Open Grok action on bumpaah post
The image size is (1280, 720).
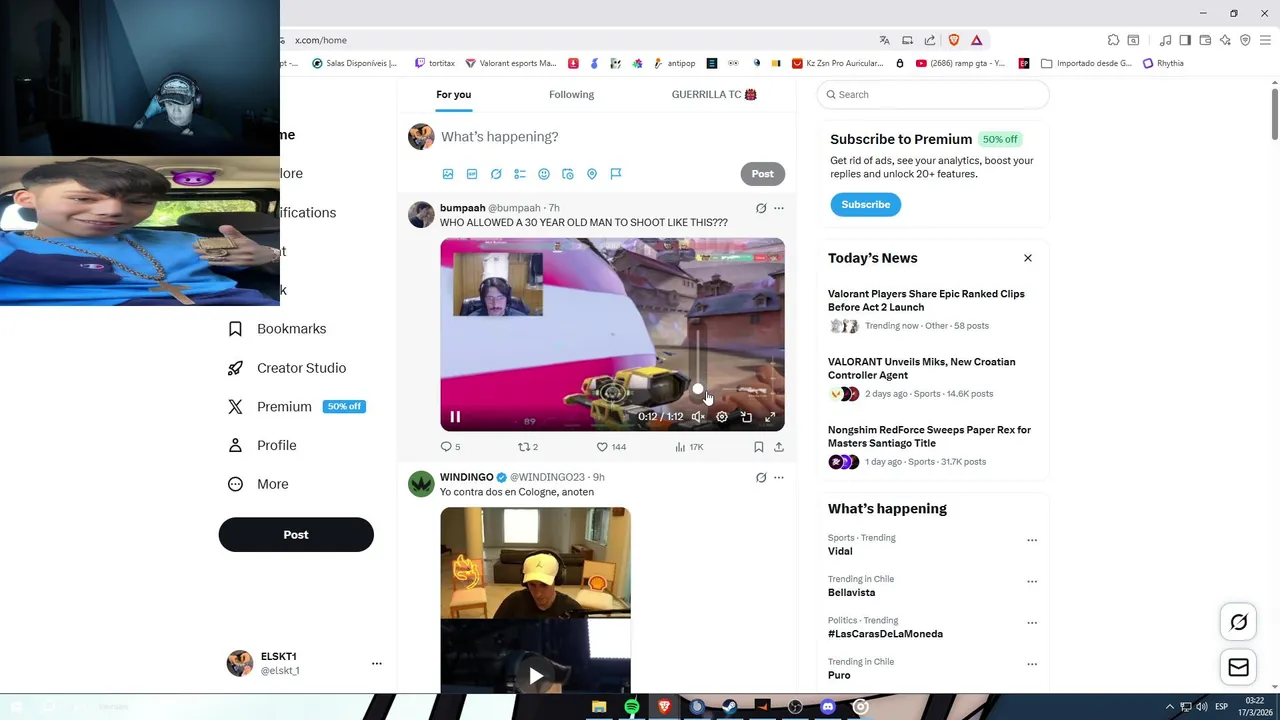click(x=761, y=208)
